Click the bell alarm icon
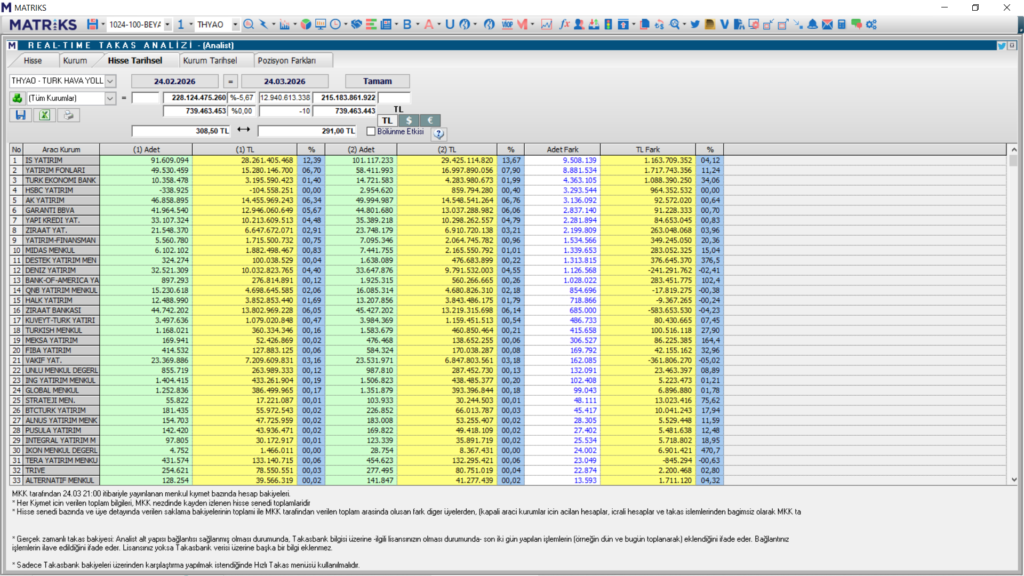 [812, 24]
